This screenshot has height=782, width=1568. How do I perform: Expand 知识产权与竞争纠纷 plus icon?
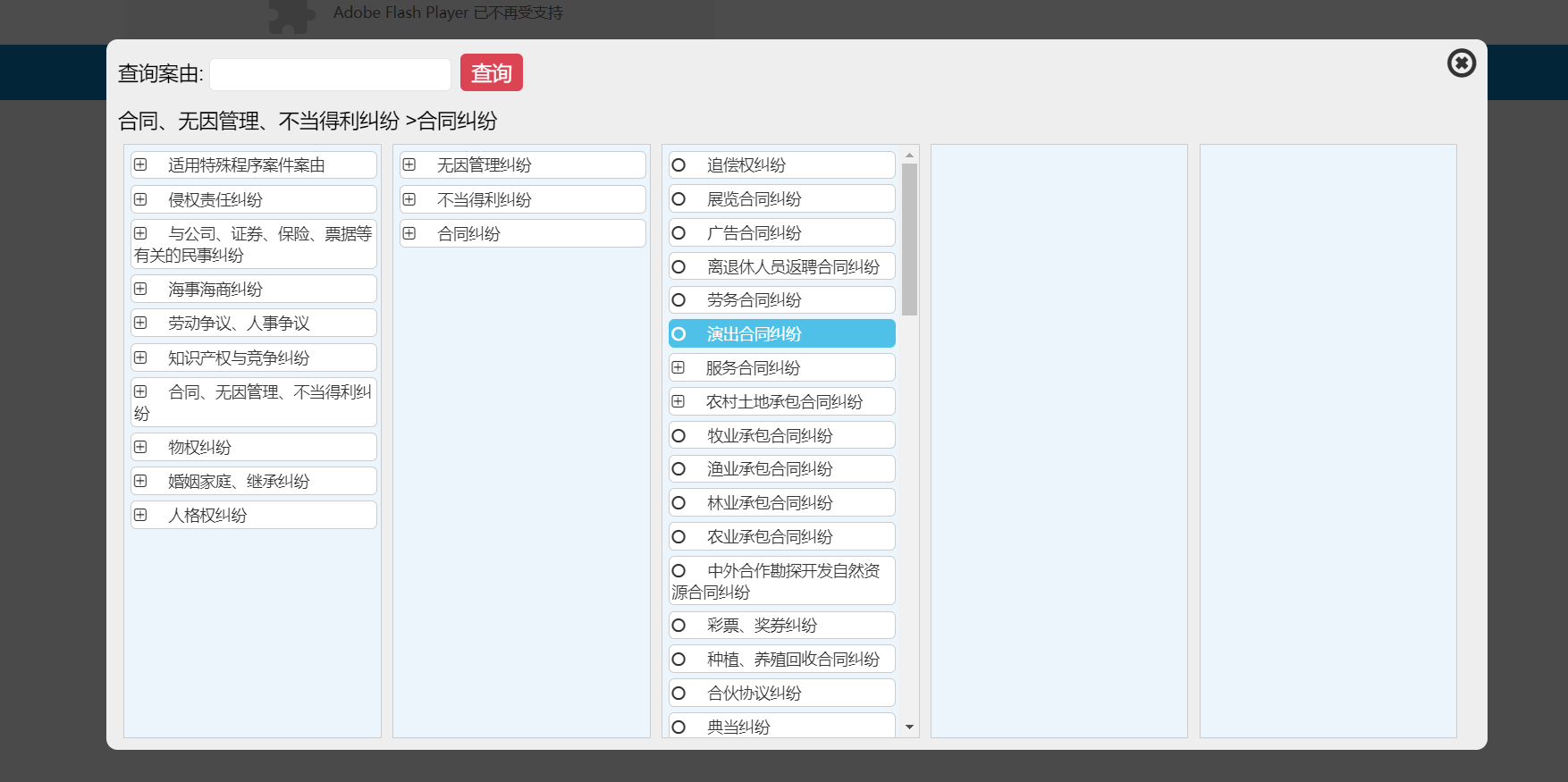140,357
